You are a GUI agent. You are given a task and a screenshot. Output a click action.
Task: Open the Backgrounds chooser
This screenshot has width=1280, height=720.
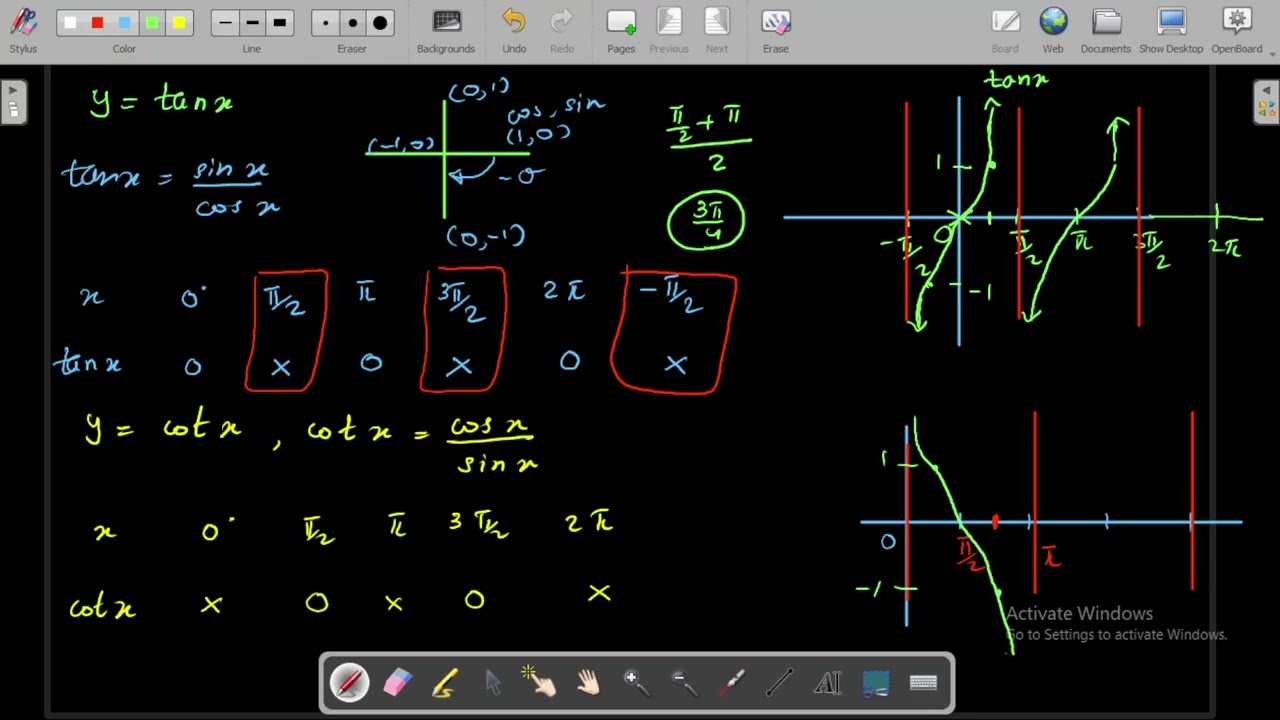[x=446, y=30]
